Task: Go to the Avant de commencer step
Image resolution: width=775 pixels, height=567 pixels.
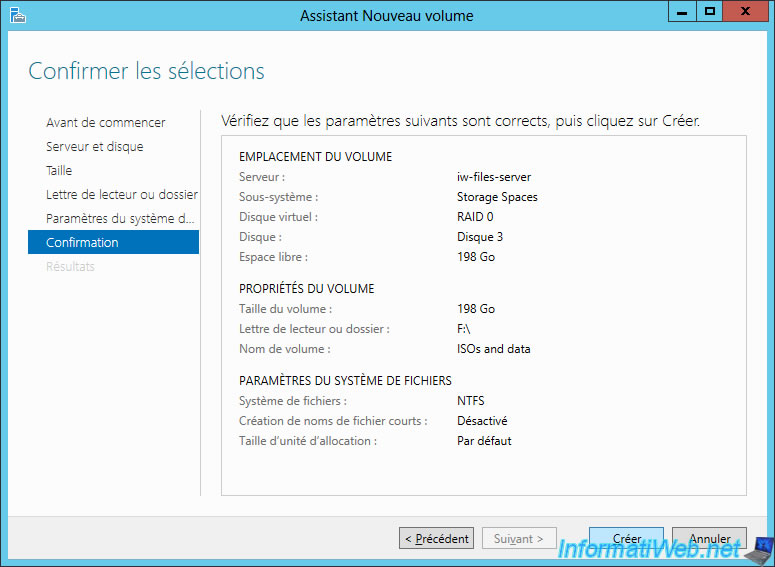Action: (105, 123)
